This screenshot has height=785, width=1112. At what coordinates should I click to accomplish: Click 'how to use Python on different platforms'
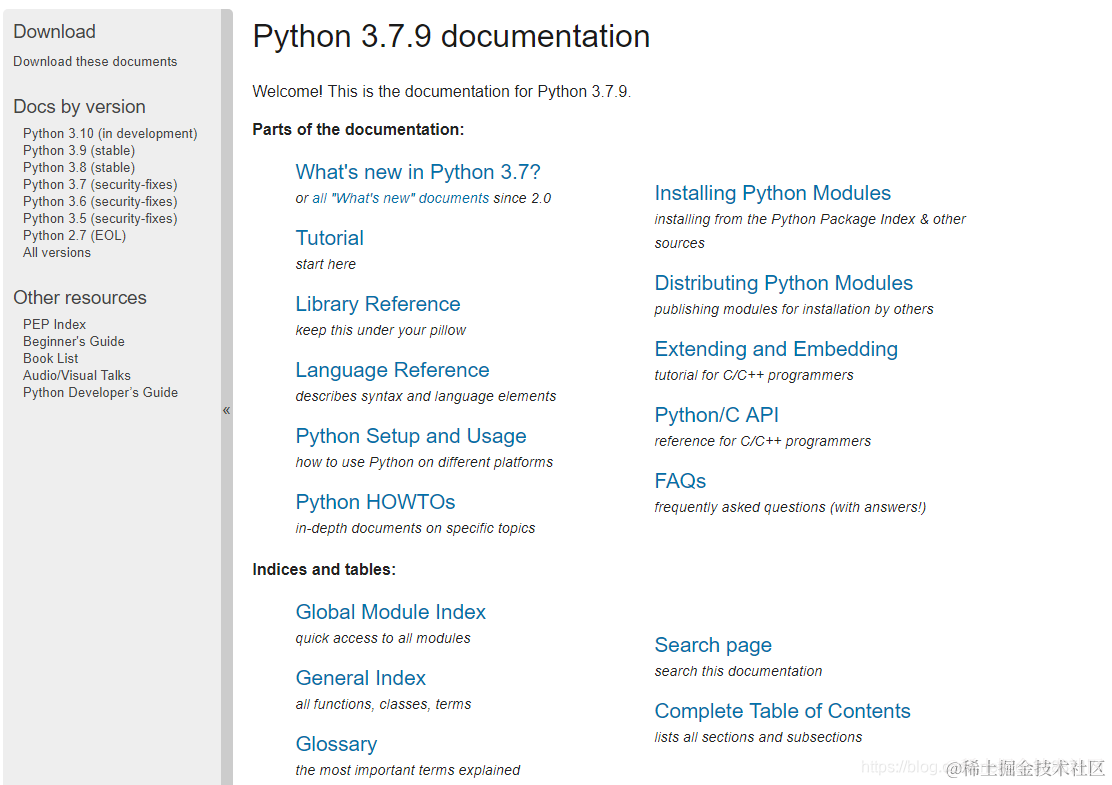(x=424, y=462)
